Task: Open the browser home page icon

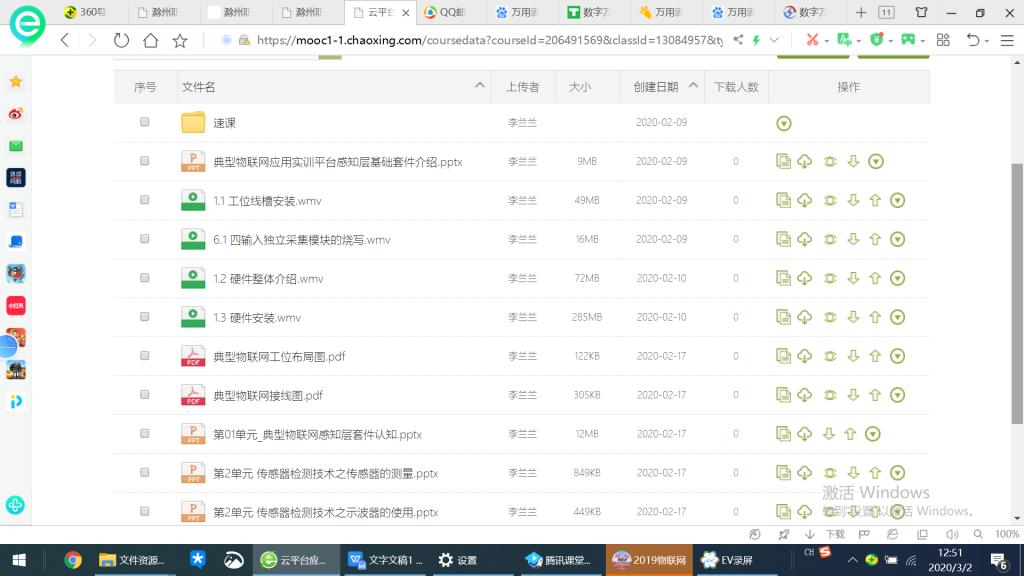Action: (x=150, y=40)
